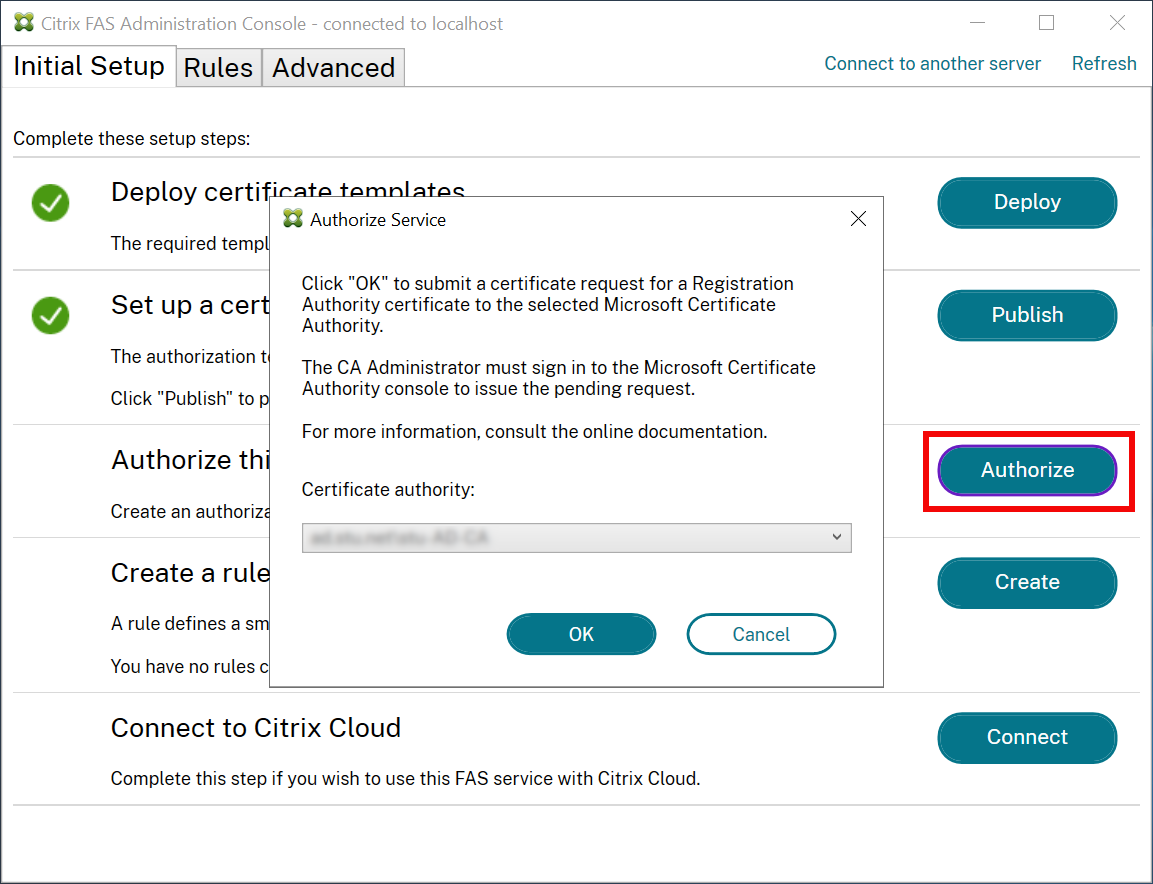Screen dimensions: 1153x884
Task: Expand the Certificate authority dropdown
Action: click(x=837, y=538)
